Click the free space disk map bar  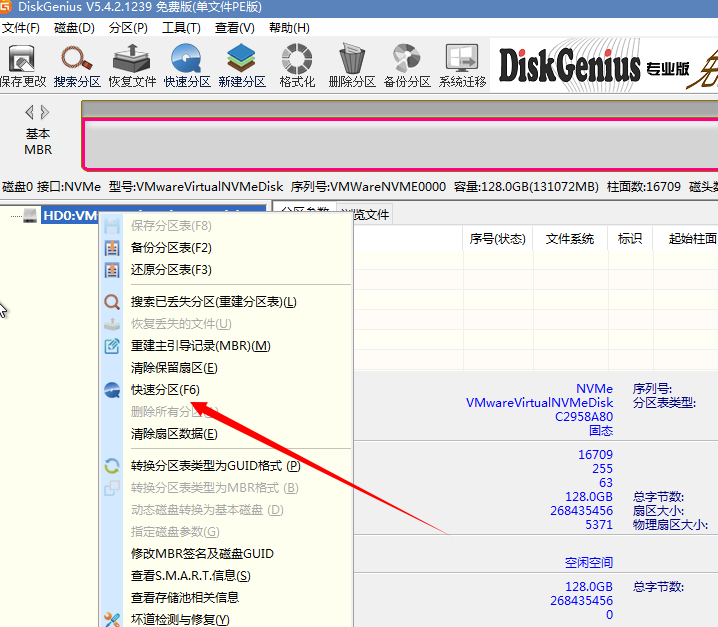click(401, 144)
